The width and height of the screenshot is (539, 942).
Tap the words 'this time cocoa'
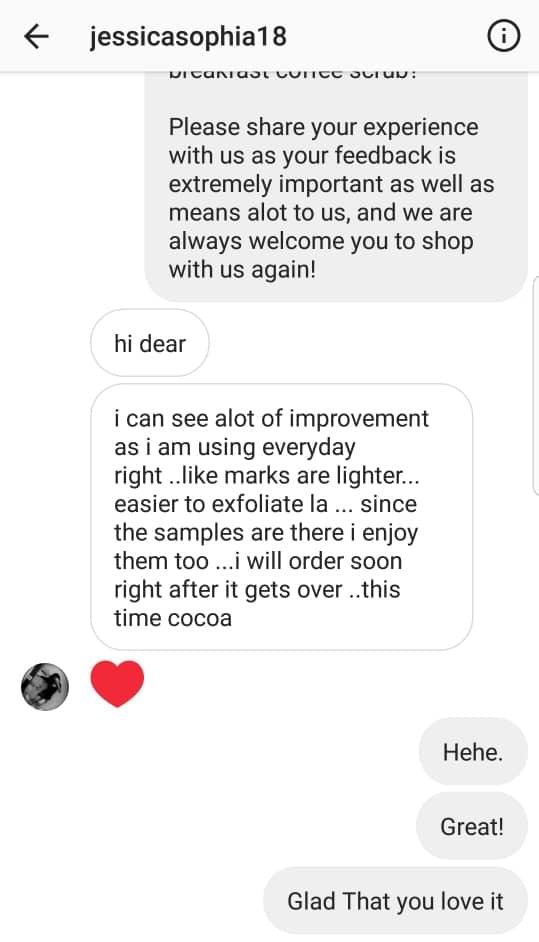click(257, 604)
